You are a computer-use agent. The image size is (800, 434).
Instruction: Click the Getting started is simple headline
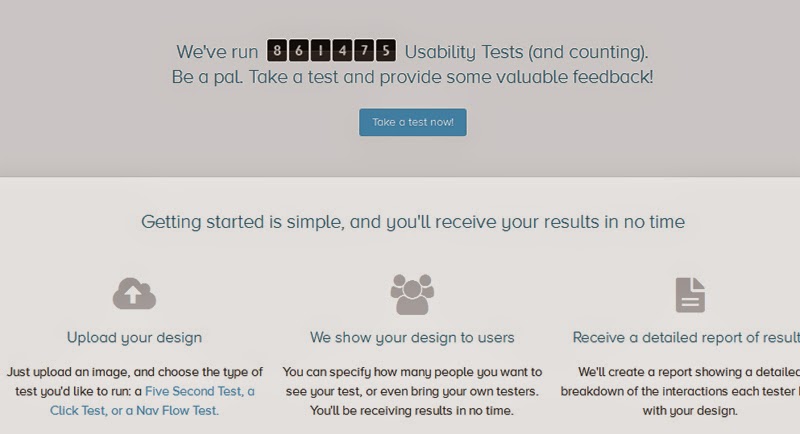click(413, 222)
